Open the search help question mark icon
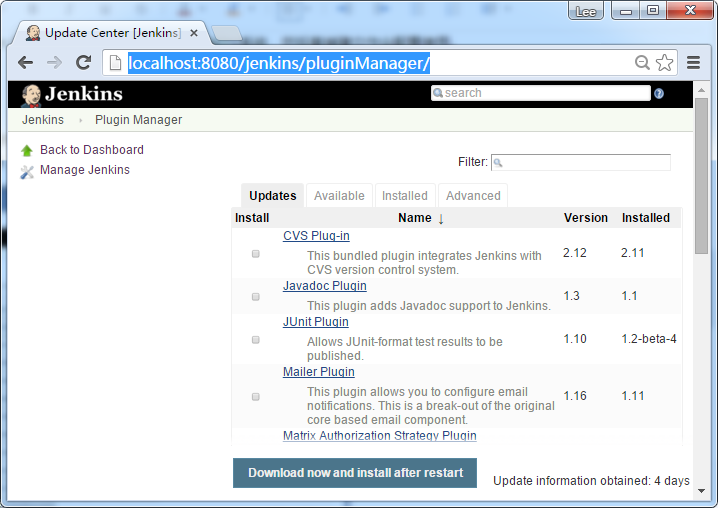The height and width of the screenshot is (508, 718). click(659, 94)
